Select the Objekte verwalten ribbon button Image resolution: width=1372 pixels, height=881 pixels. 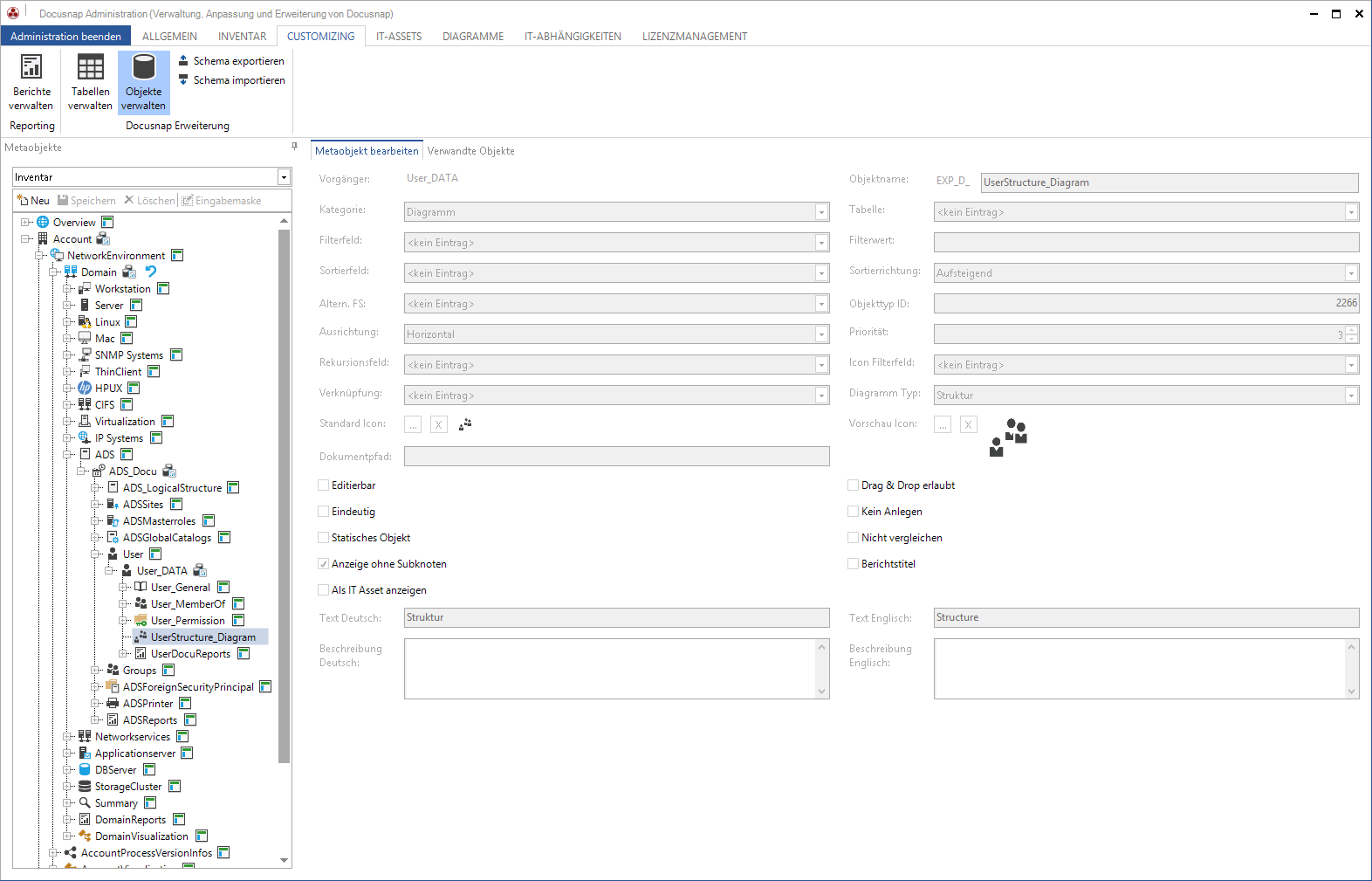click(x=143, y=82)
